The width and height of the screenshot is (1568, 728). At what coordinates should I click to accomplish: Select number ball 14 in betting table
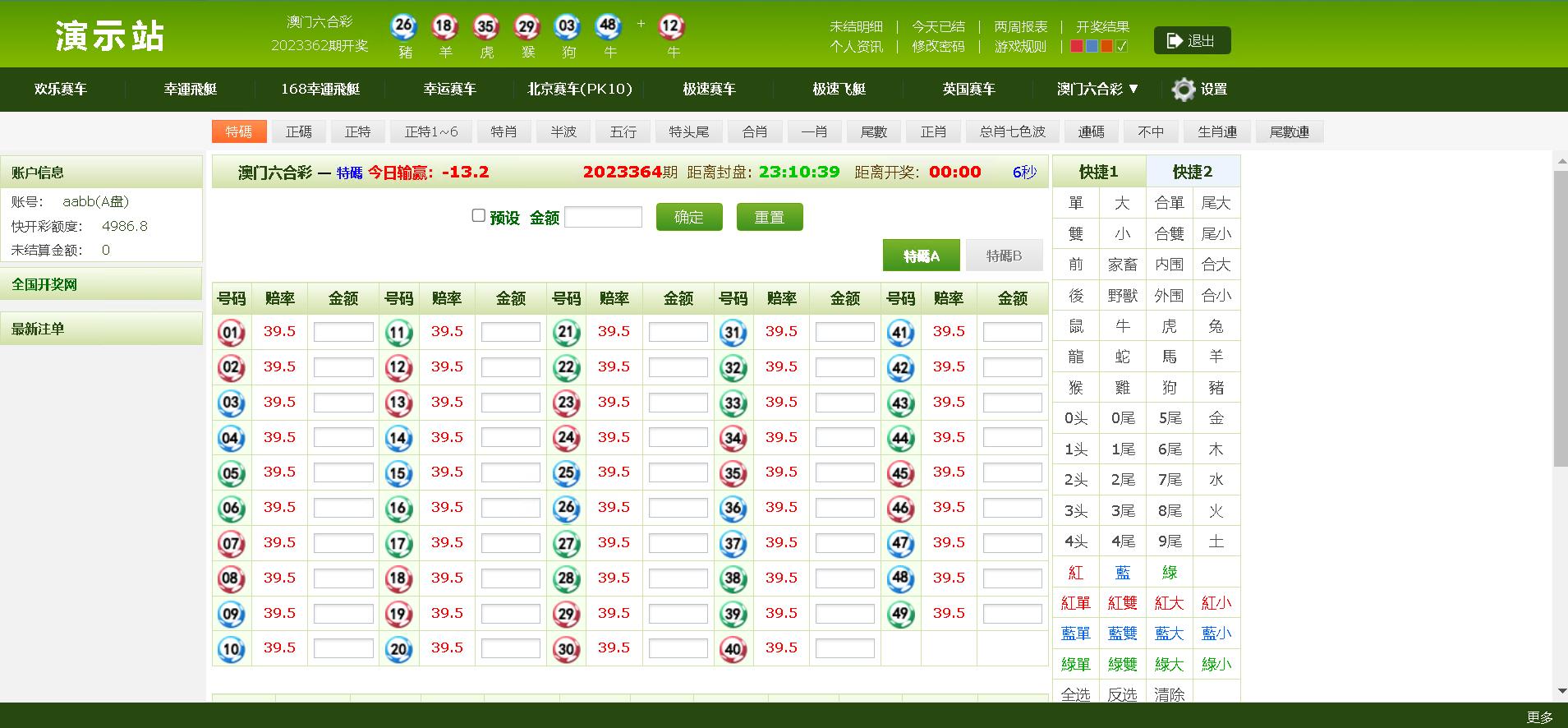(x=398, y=438)
